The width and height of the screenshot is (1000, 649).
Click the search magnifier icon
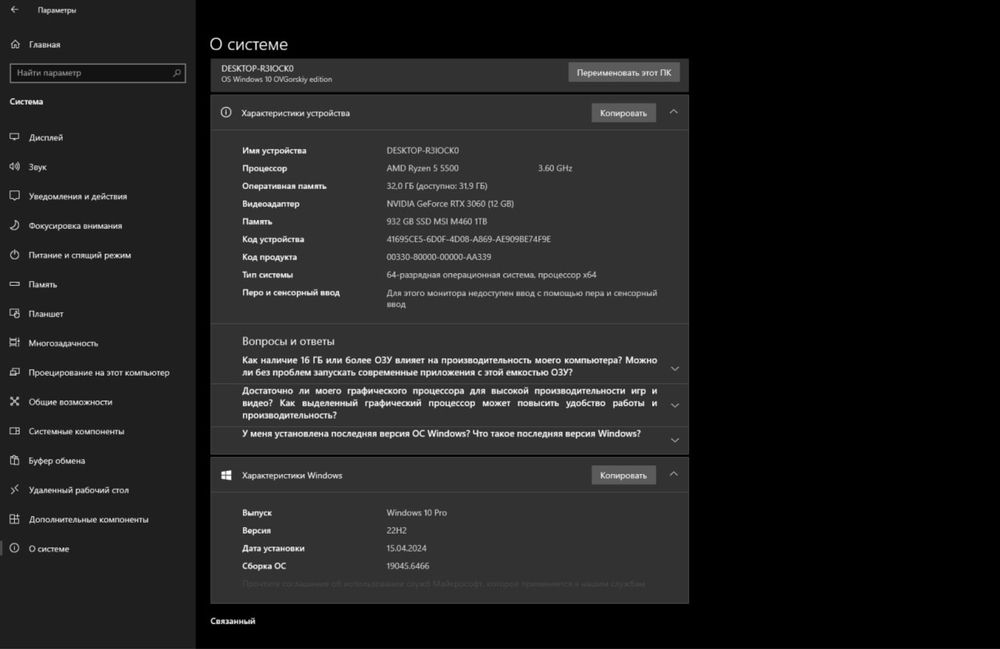pos(177,73)
